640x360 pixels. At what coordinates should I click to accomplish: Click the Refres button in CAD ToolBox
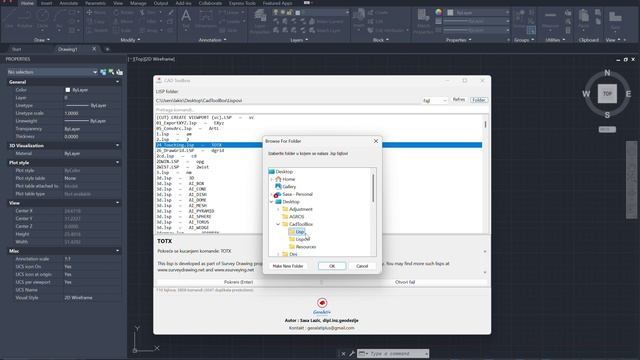(x=459, y=100)
